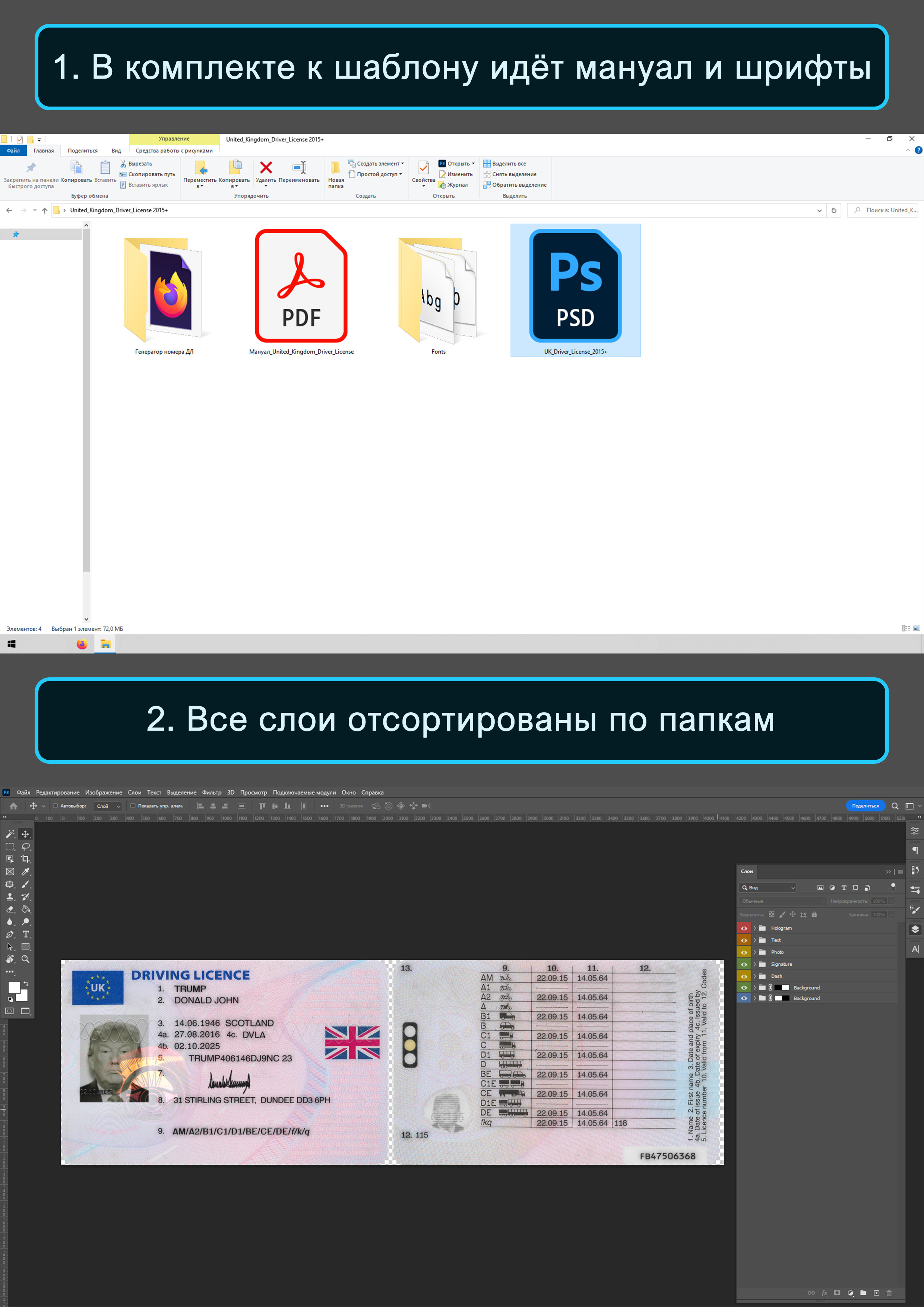
Task: Select the Pen tool
Action: click(x=10, y=934)
